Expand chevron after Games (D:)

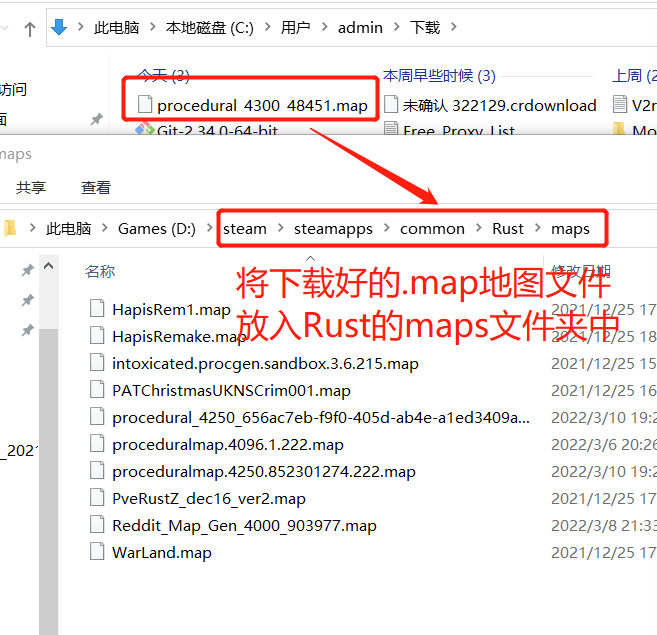point(209,228)
